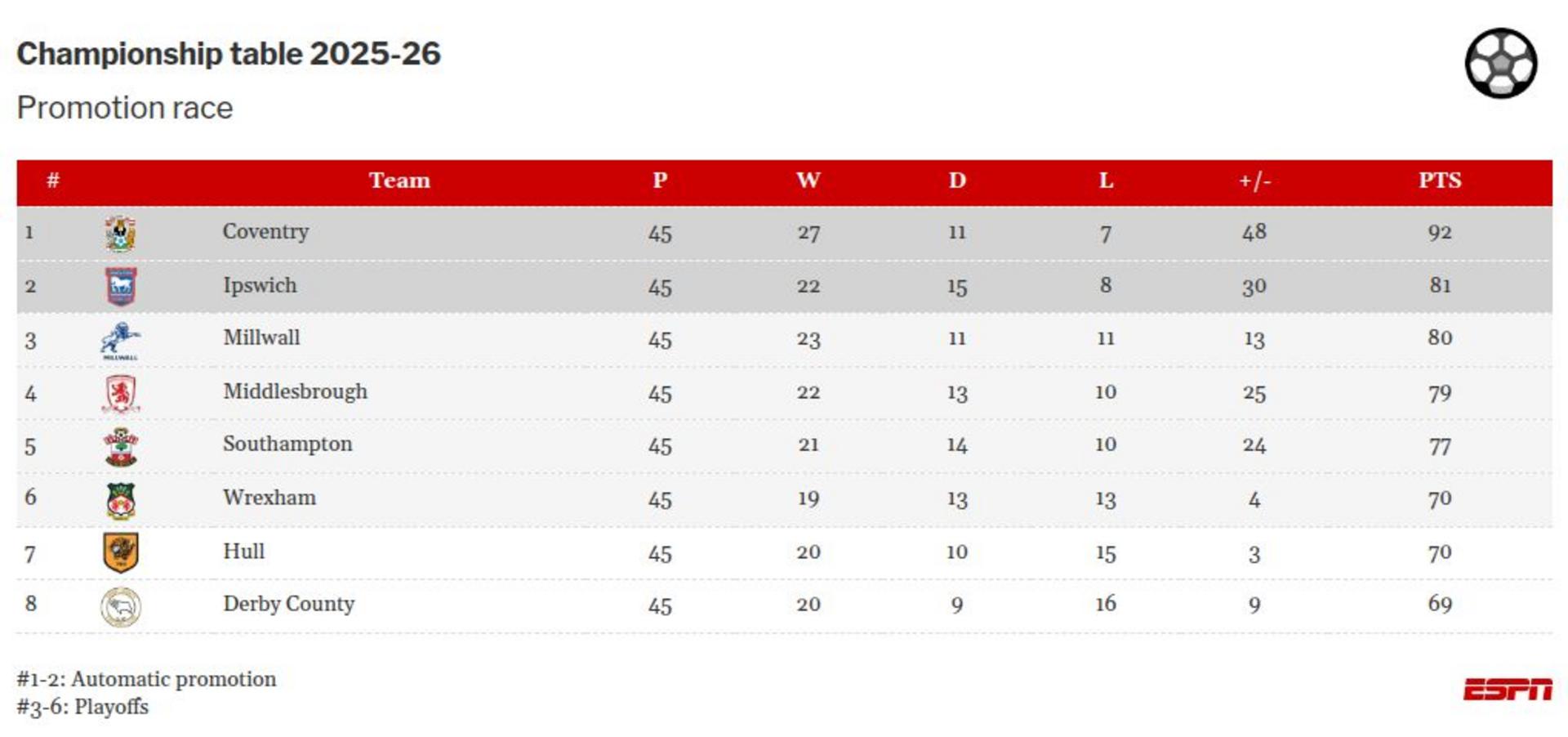
Task: Click the Ipswich club crest
Action: [121, 287]
